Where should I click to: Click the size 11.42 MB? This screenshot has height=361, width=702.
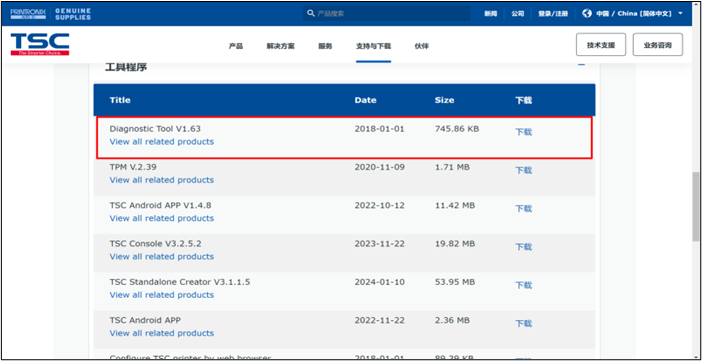(x=454, y=206)
